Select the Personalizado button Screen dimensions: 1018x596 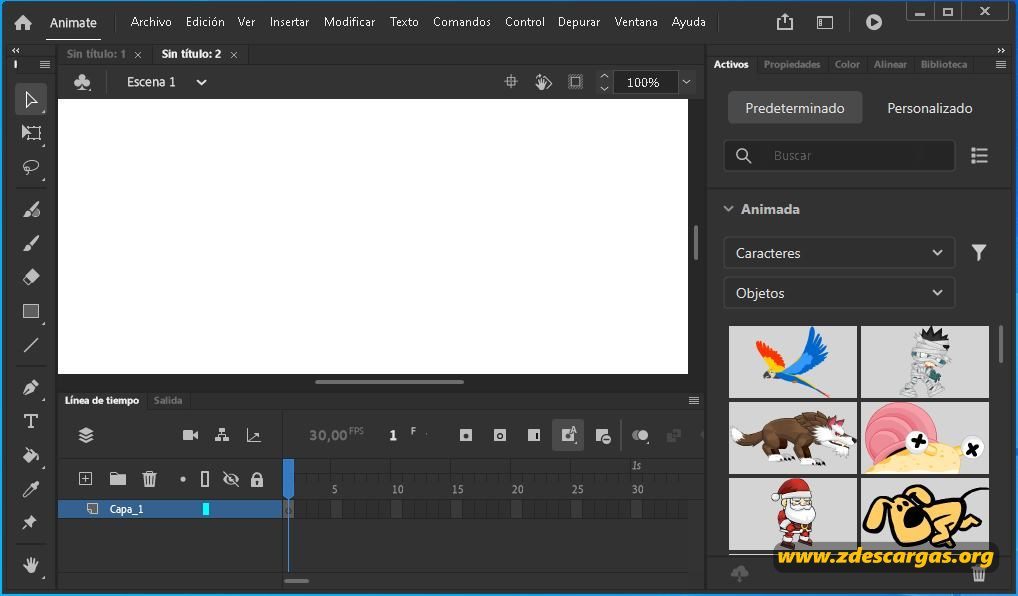(930, 108)
